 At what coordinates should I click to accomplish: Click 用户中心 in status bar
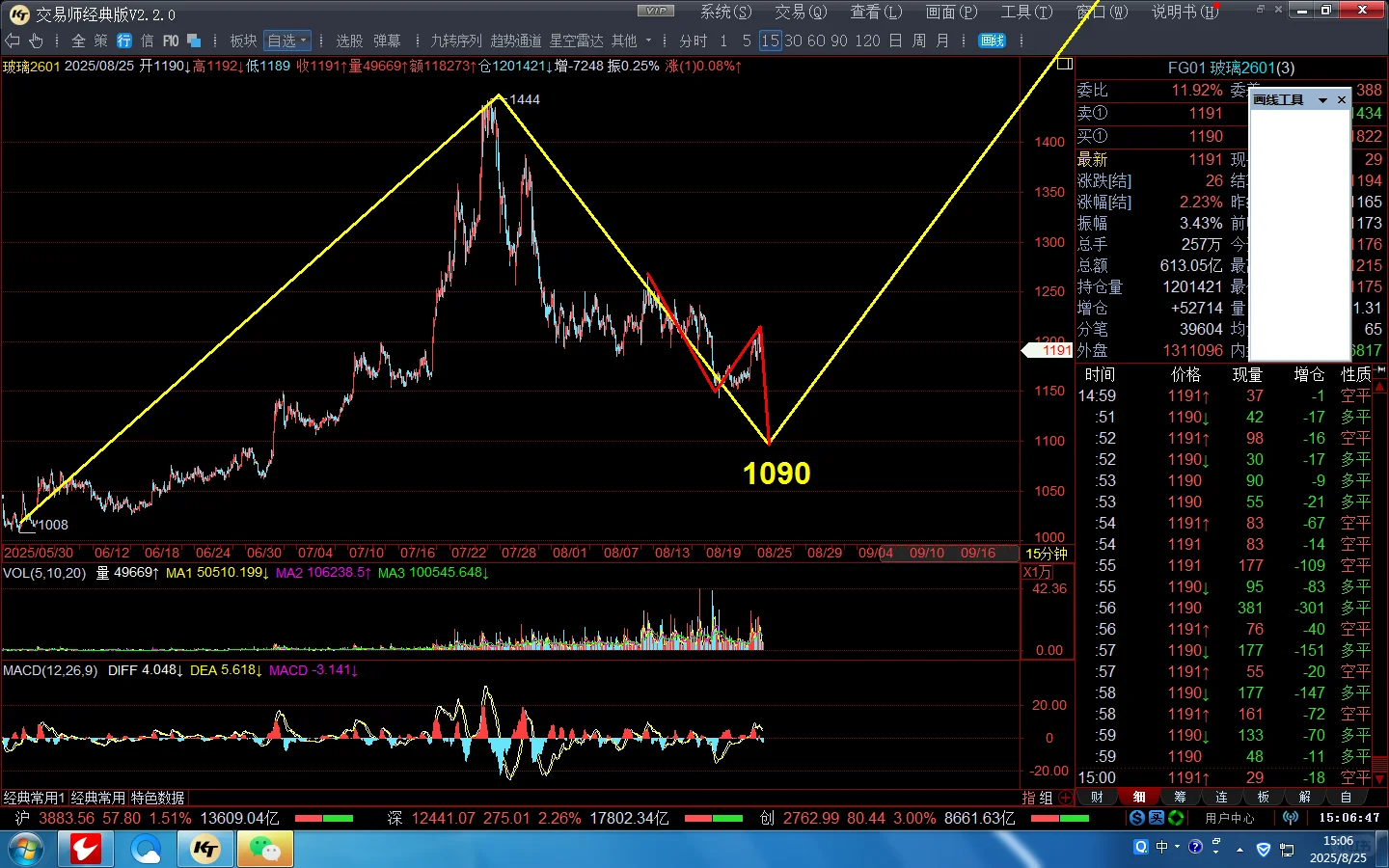[x=1230, y=818]
